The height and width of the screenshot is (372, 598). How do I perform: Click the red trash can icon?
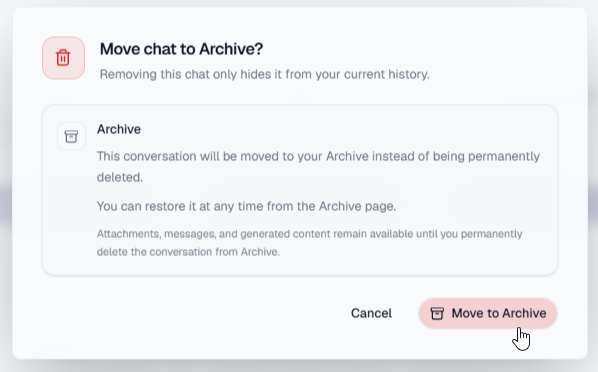point(63,58)
